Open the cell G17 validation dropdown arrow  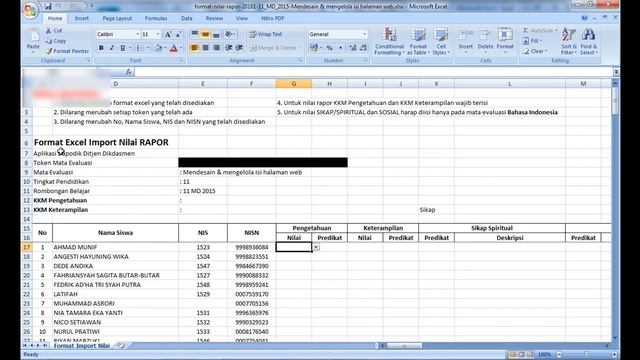[316, 247]
